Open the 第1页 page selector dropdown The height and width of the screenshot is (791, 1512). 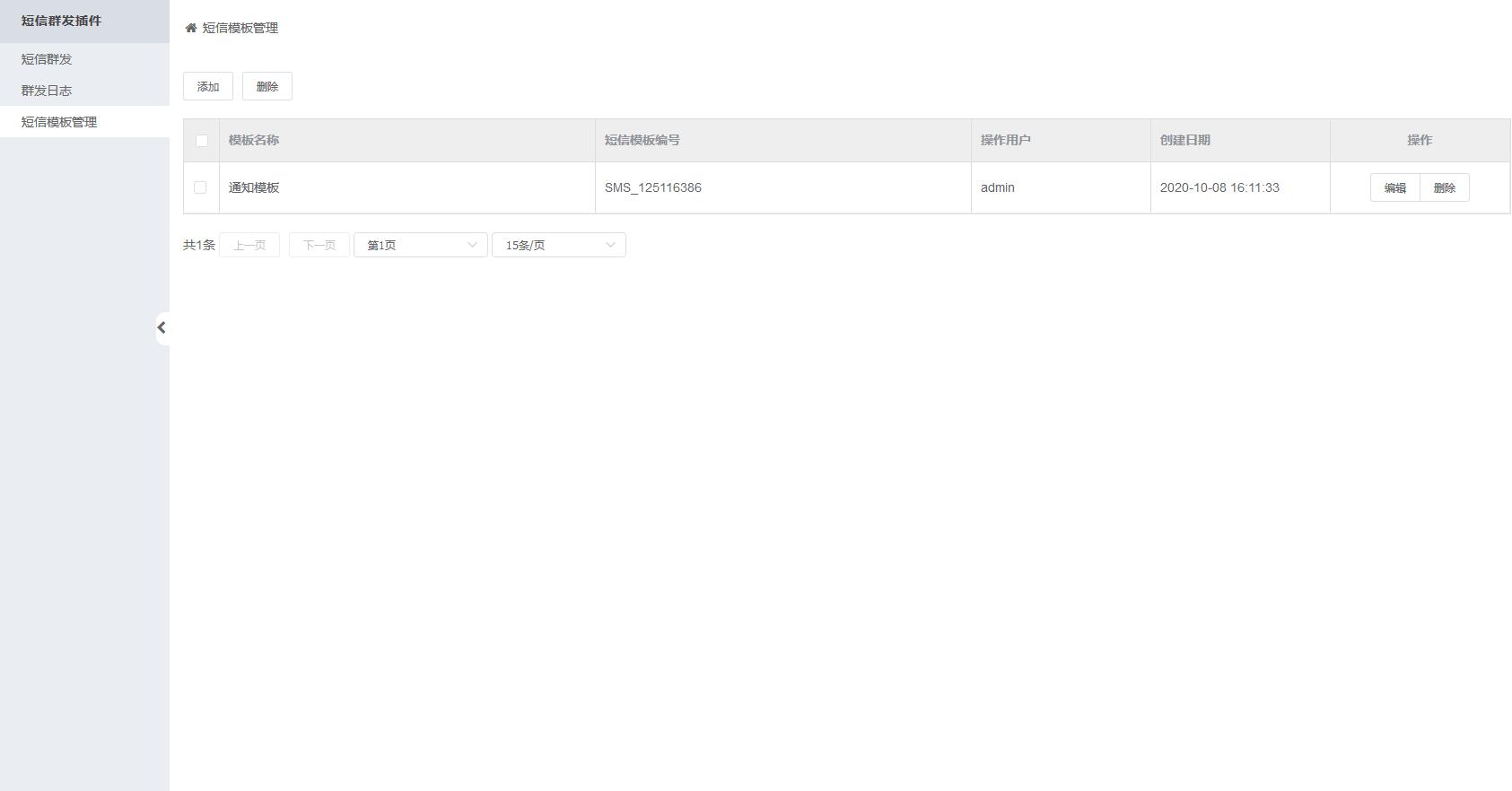coord(421,245)
